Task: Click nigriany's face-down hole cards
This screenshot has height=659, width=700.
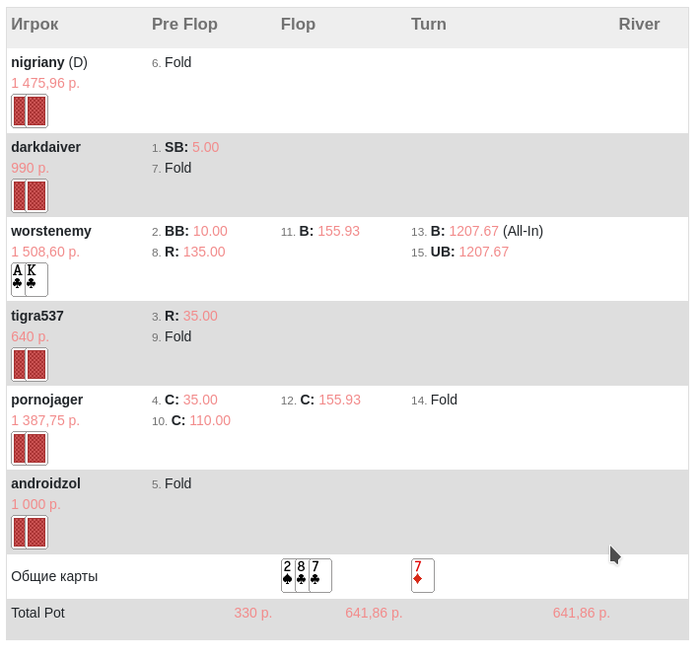Action: point(29,111)
